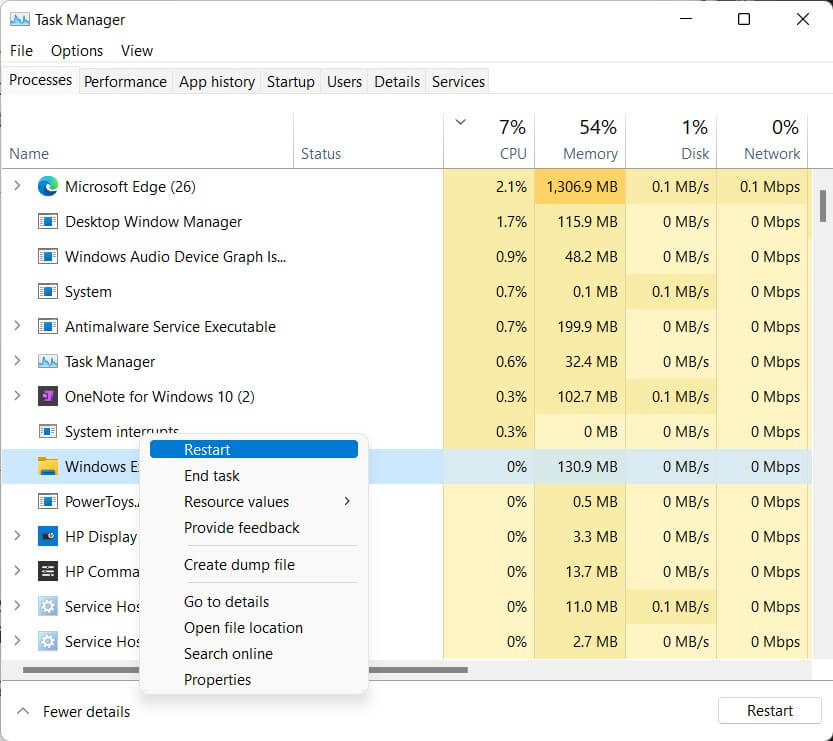The image size is (833, 741).
Task: Switch to the Performance tab
Action: click(x=125, y=81)
